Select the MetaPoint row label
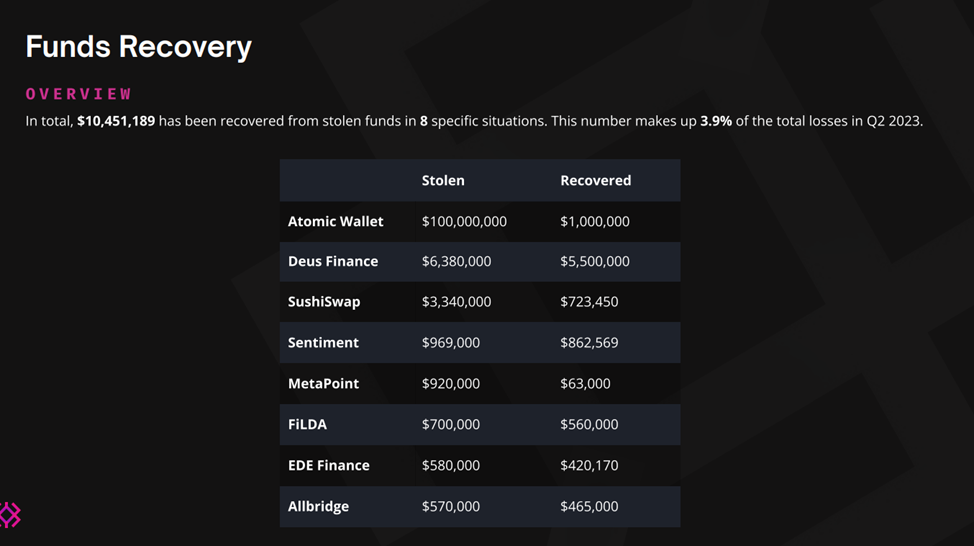The height and width of the screenshot is (546, 974). pos(323,383)
